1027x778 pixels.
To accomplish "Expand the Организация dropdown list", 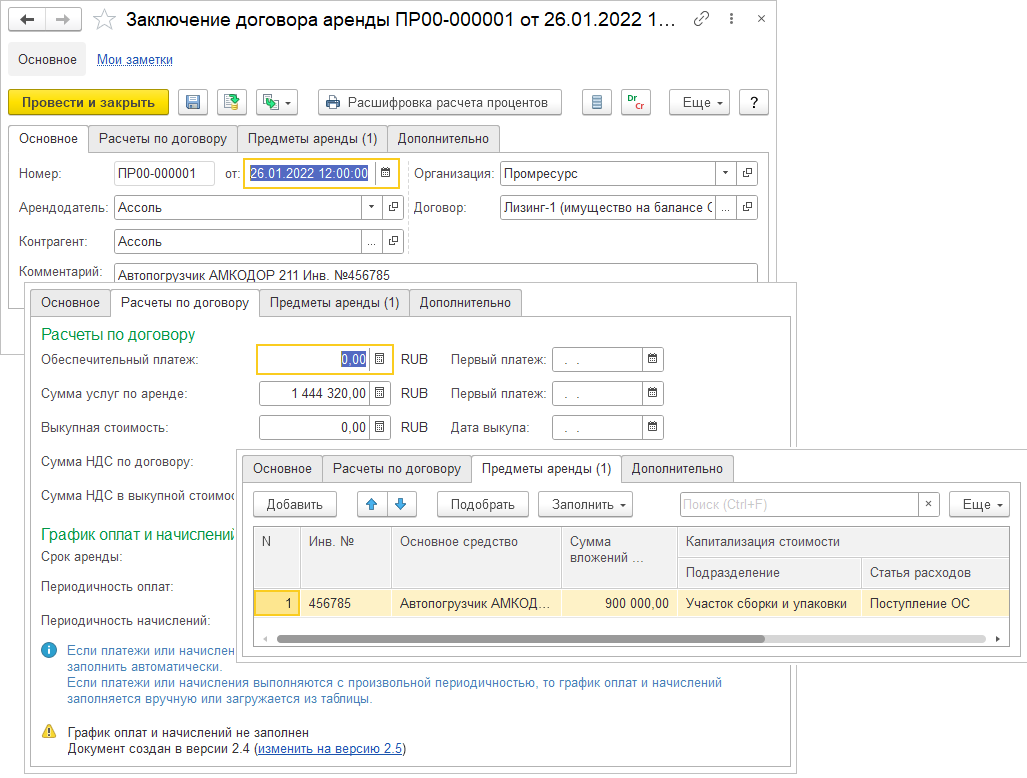I will [725, 174].
